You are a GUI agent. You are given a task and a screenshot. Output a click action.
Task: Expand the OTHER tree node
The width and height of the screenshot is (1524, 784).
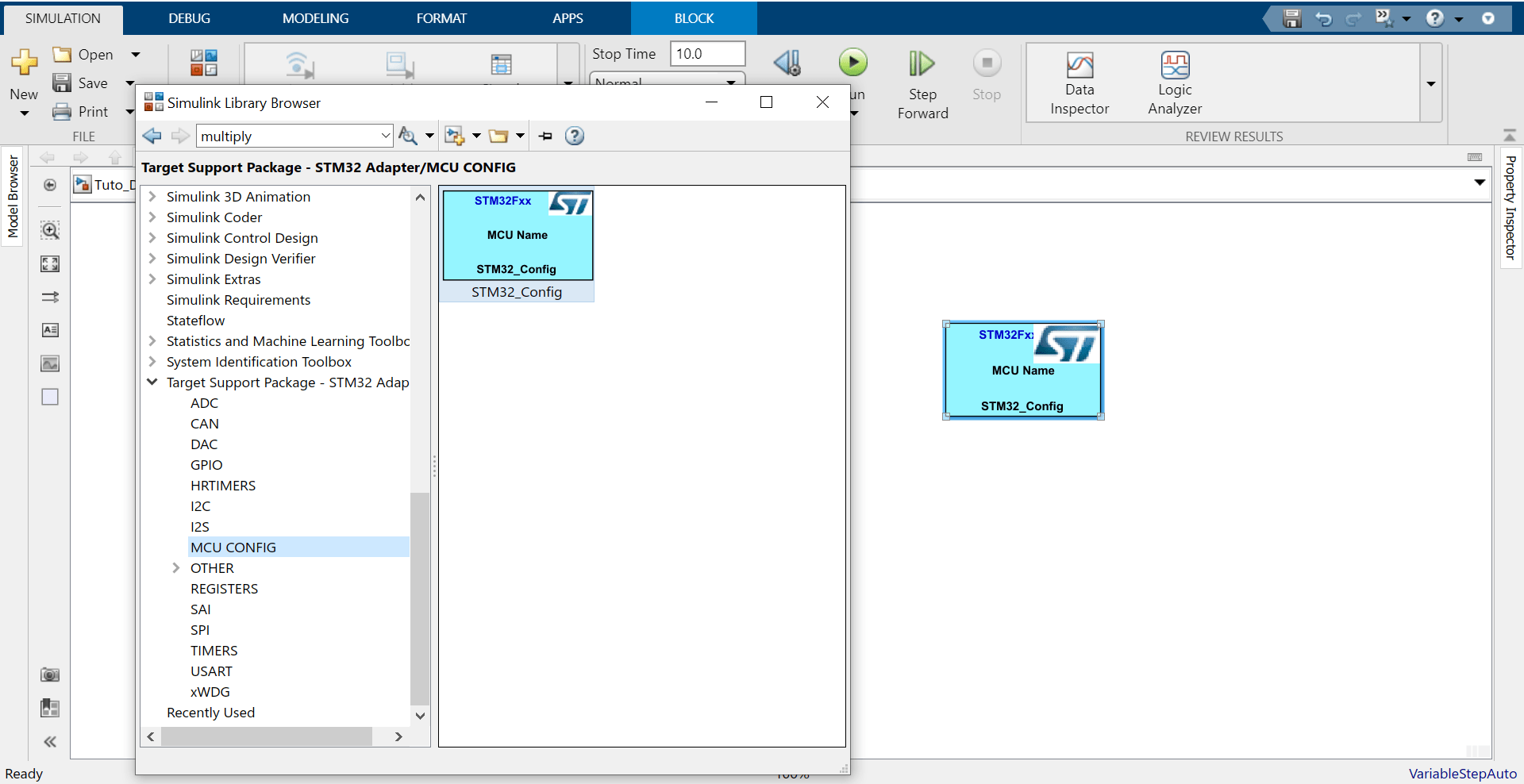[x=176, y=568]
